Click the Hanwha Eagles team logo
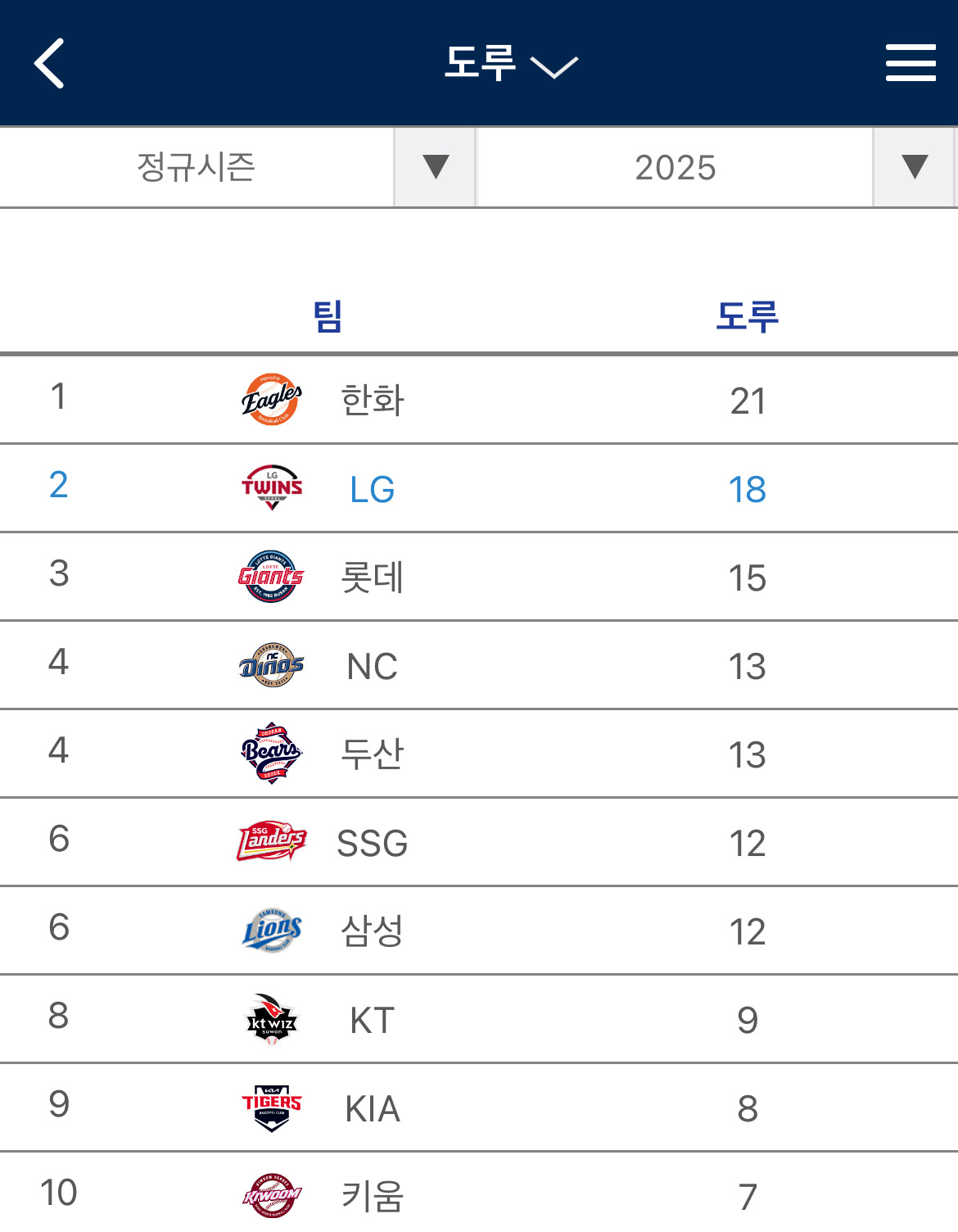Viewport: 958px width, 1232px height. coord(272,400)
